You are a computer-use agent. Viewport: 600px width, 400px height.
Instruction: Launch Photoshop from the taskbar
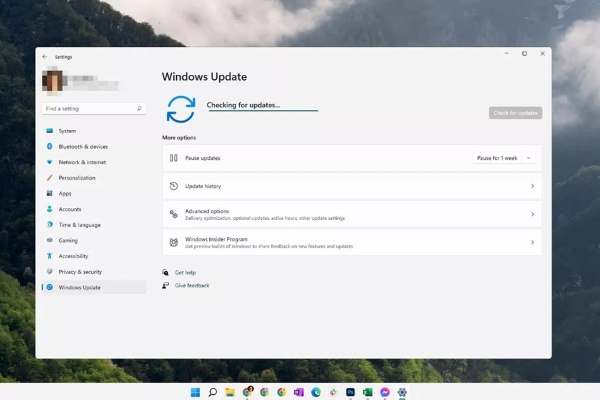point(350,392)
